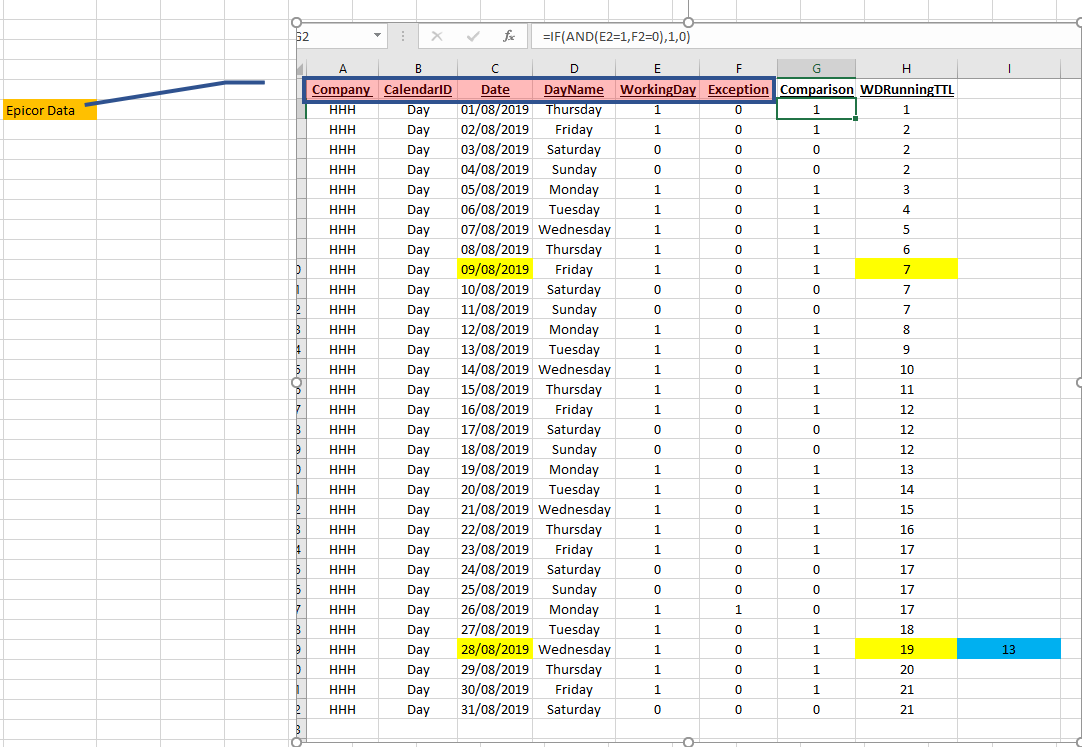The height and width of the screenshot is (747, 1082).
Task: Select date cell 05/08/2019
Action: click(x=495, y=189)
